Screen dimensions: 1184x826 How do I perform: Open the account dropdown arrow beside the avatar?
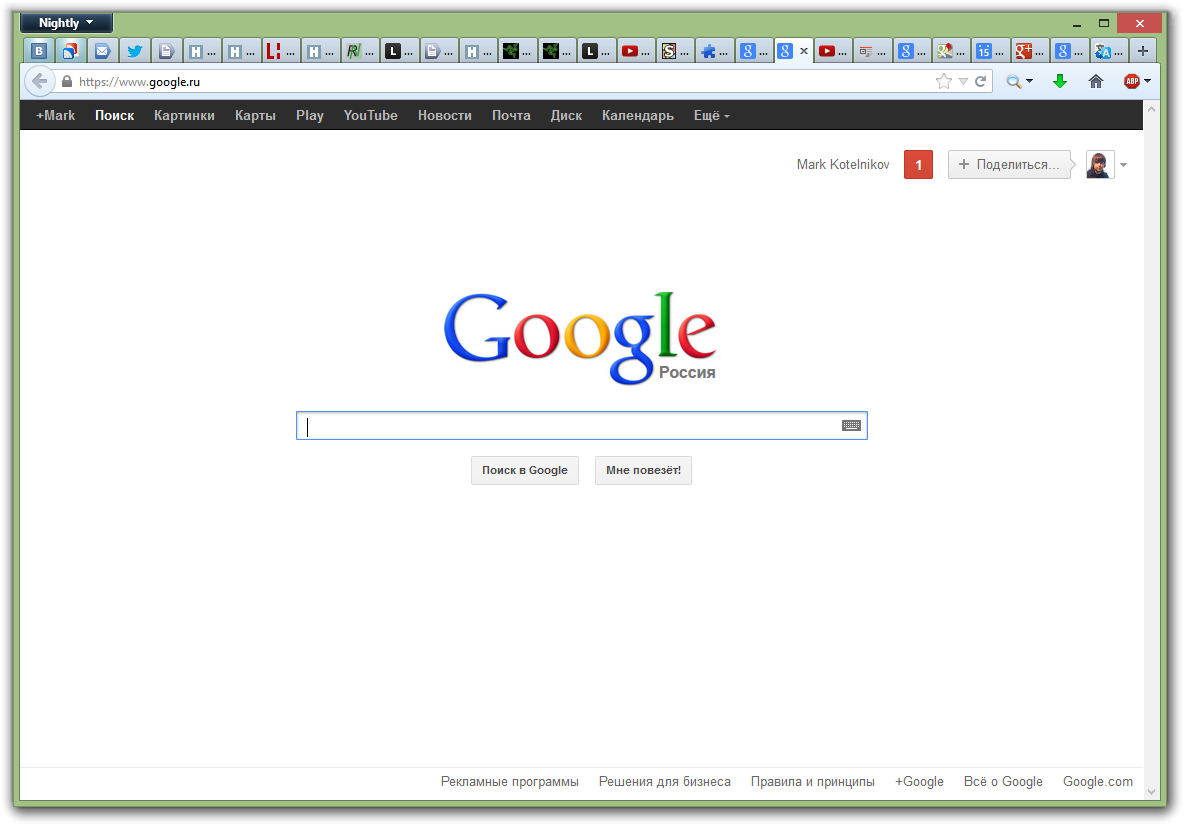click(1124, 165)
